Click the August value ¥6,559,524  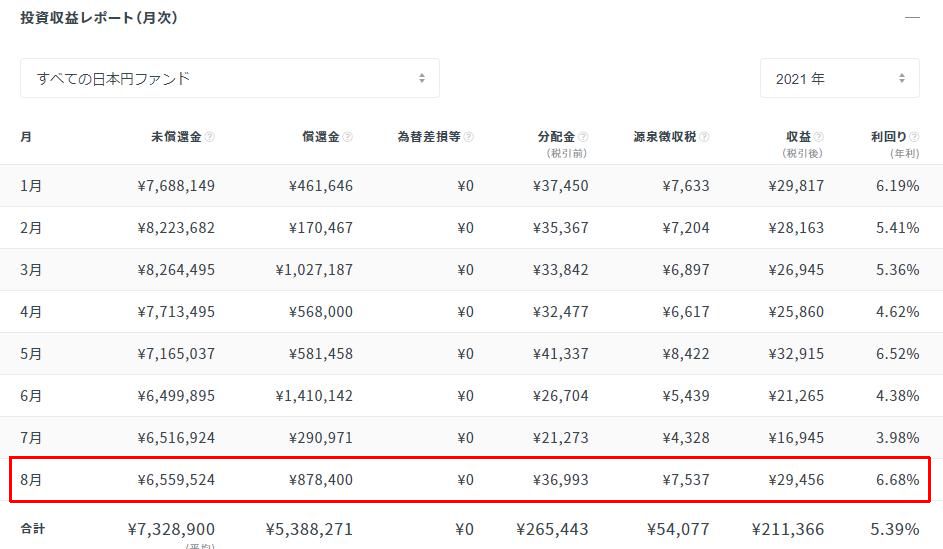tap(176, 480)
